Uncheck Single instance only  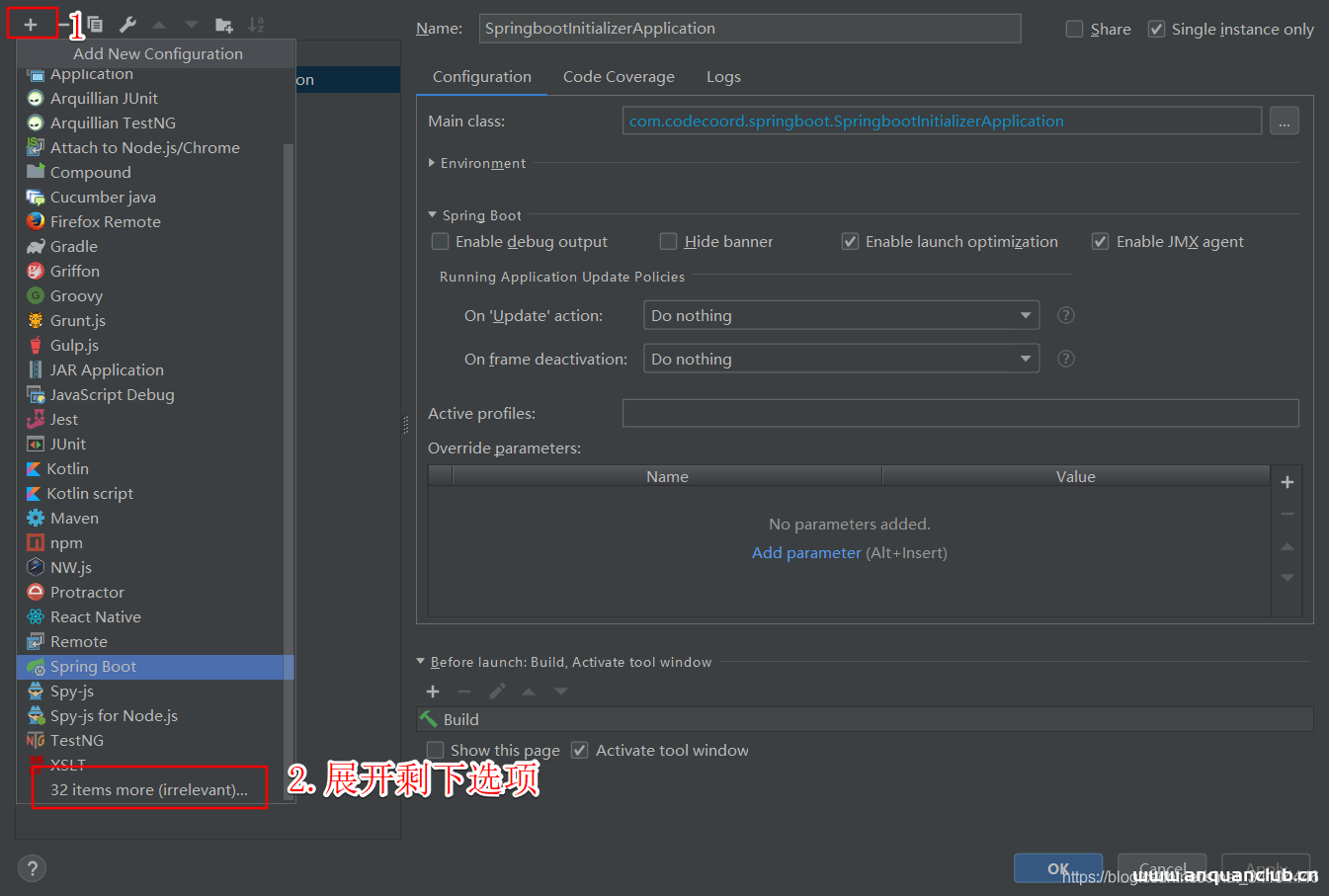pos(1156,29)
